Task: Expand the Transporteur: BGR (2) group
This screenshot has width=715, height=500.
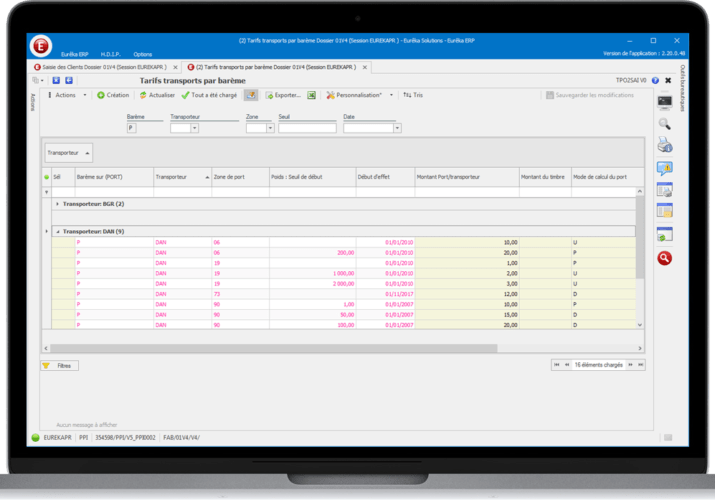Action: tap(57, 204)
